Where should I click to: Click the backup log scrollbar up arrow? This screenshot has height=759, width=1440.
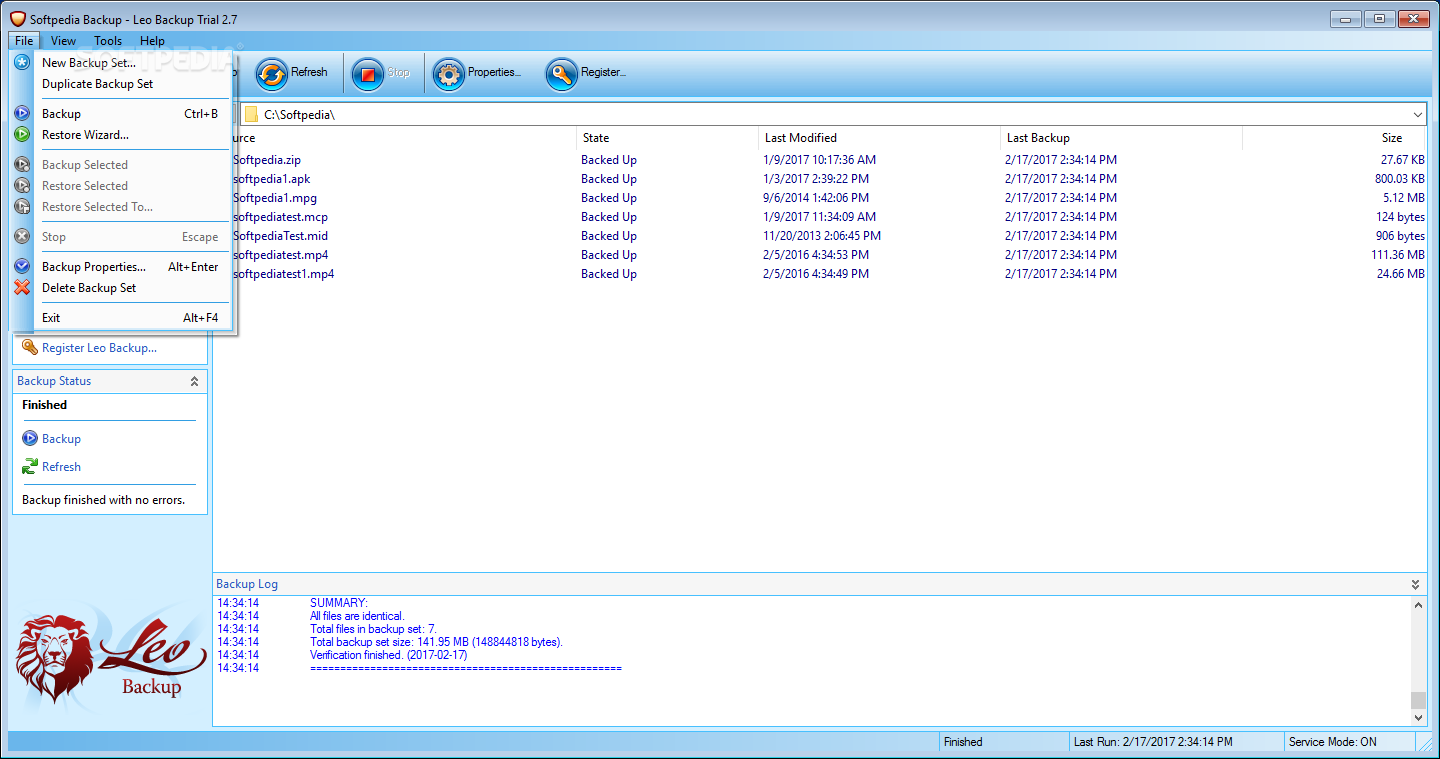[1418, 605]
